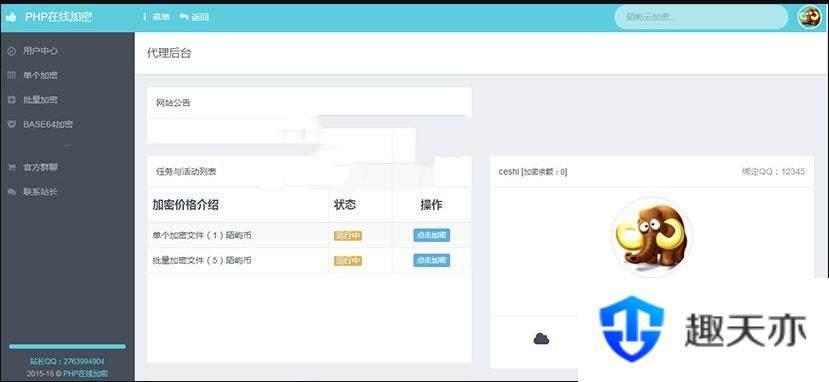The image size is (829, 382).
Task: Click the 操作 column header
Action: [x=431, y=206]
